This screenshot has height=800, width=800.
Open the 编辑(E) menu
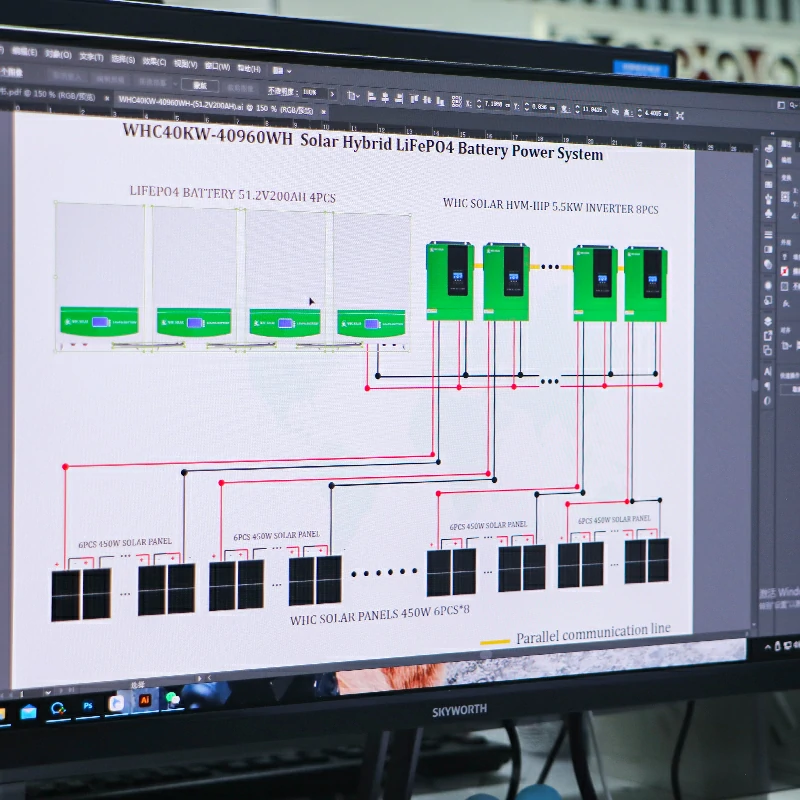(24, 52)
